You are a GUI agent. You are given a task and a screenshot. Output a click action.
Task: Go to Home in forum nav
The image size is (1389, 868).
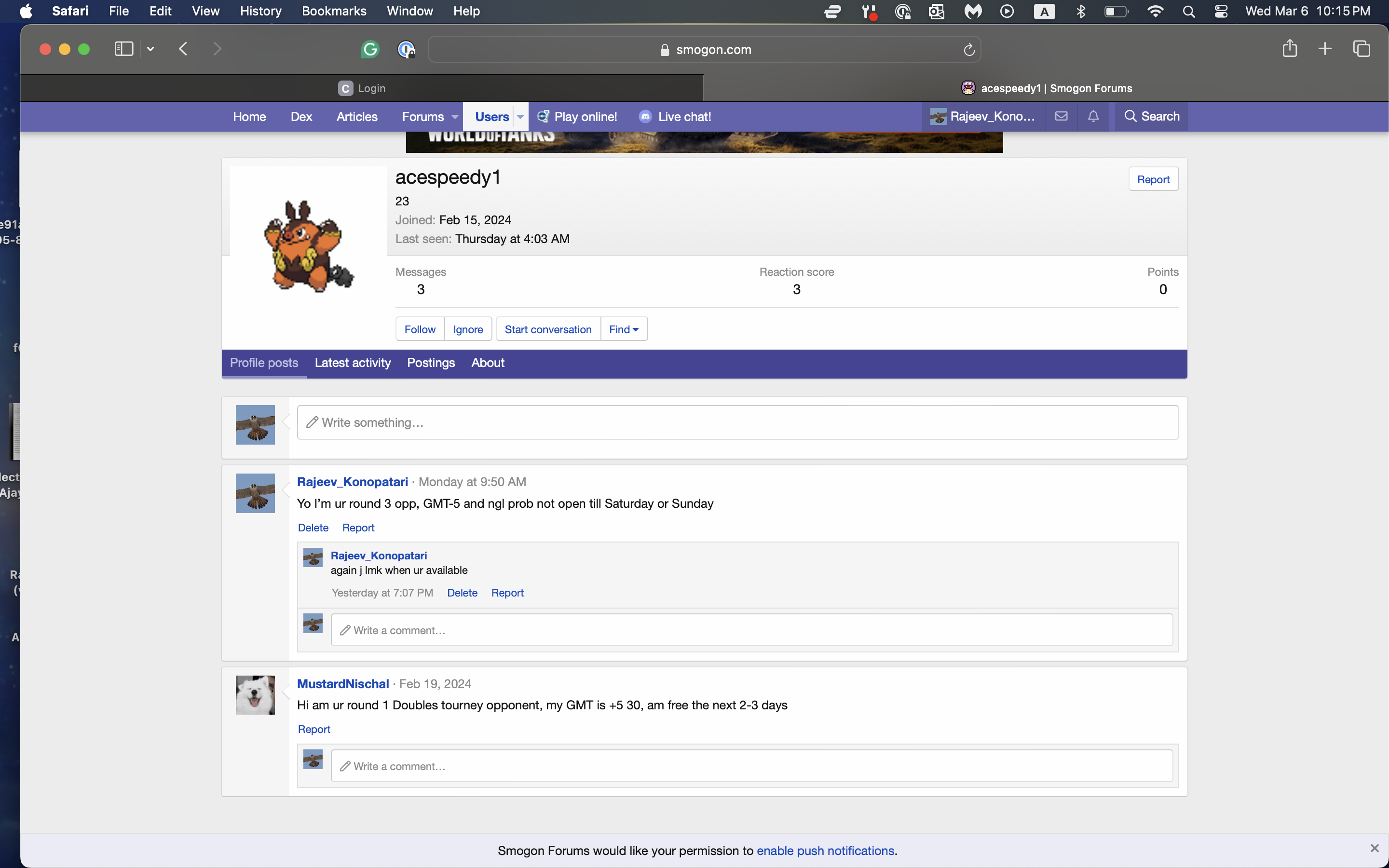[249, 117]
